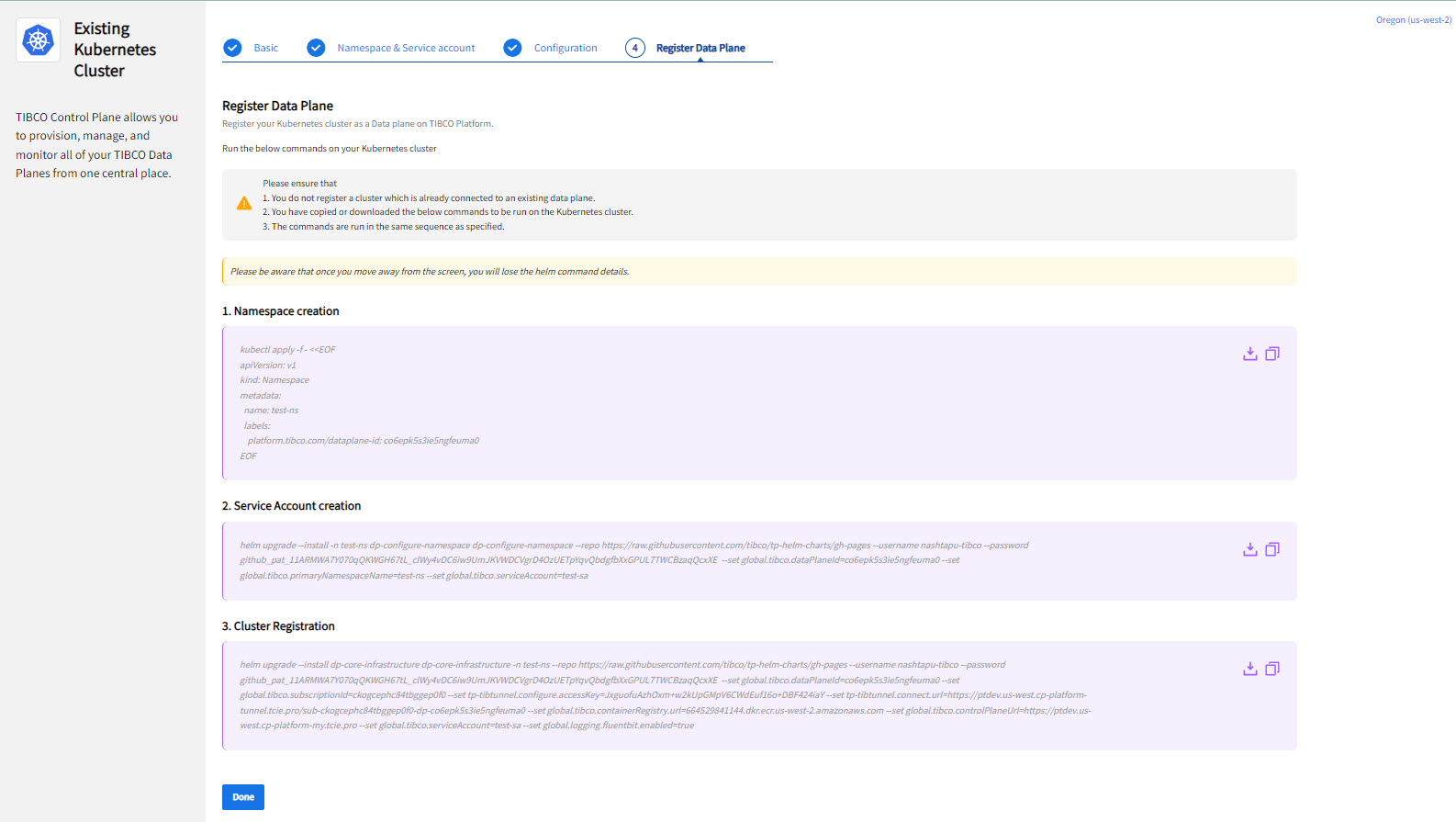Click the 'copied or downloaded the below commands' line
1456x822 pixels.
click(448, 212)
